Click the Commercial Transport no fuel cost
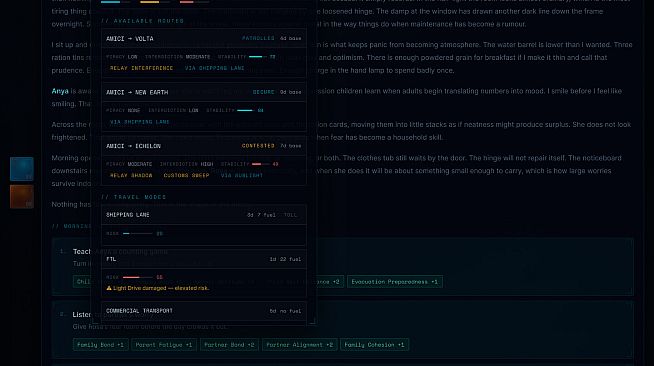This screenshot has width=654, height=366. pyautogui.click(x=285, y=311)
